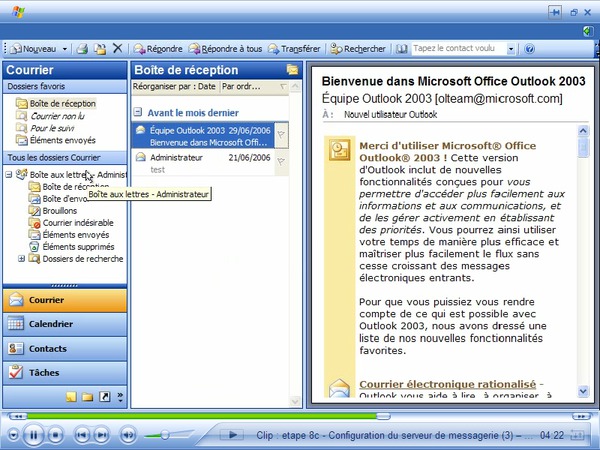The height and width of the screenshot is (450, 600).
Task: Open the Shortcuts icon in navigation bar
Action: 104,397
